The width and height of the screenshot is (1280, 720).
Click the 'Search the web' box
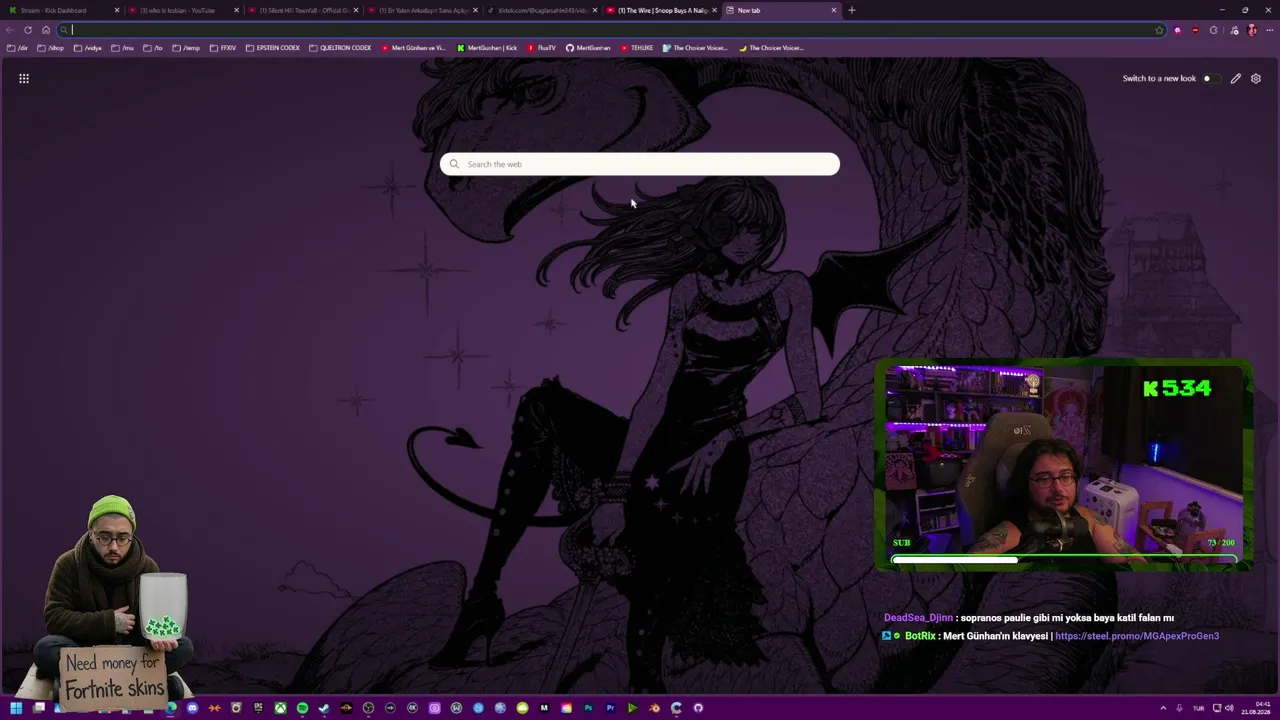click(640, 164)
